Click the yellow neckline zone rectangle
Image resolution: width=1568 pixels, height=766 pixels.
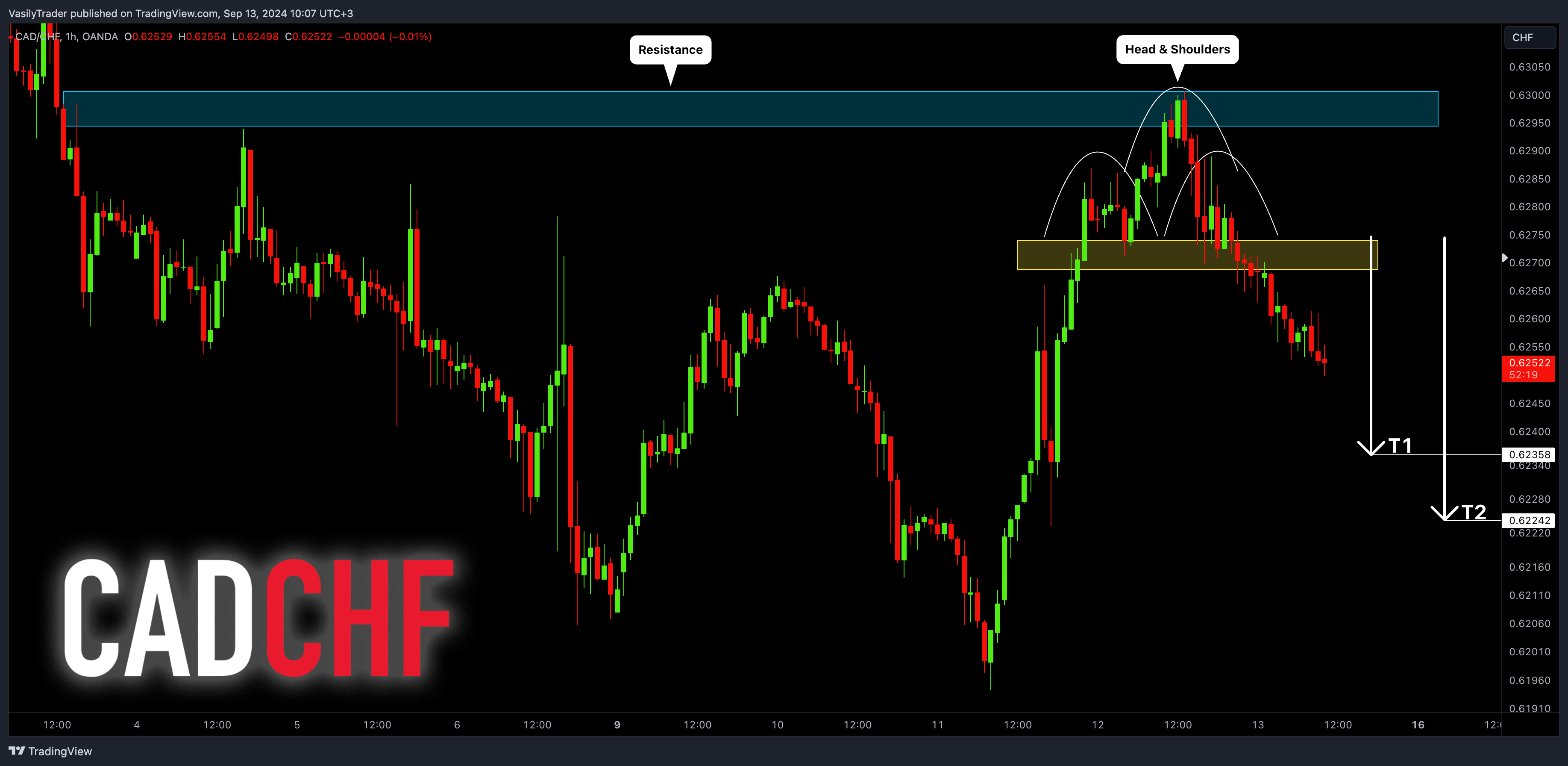[x=1197, y=254]
